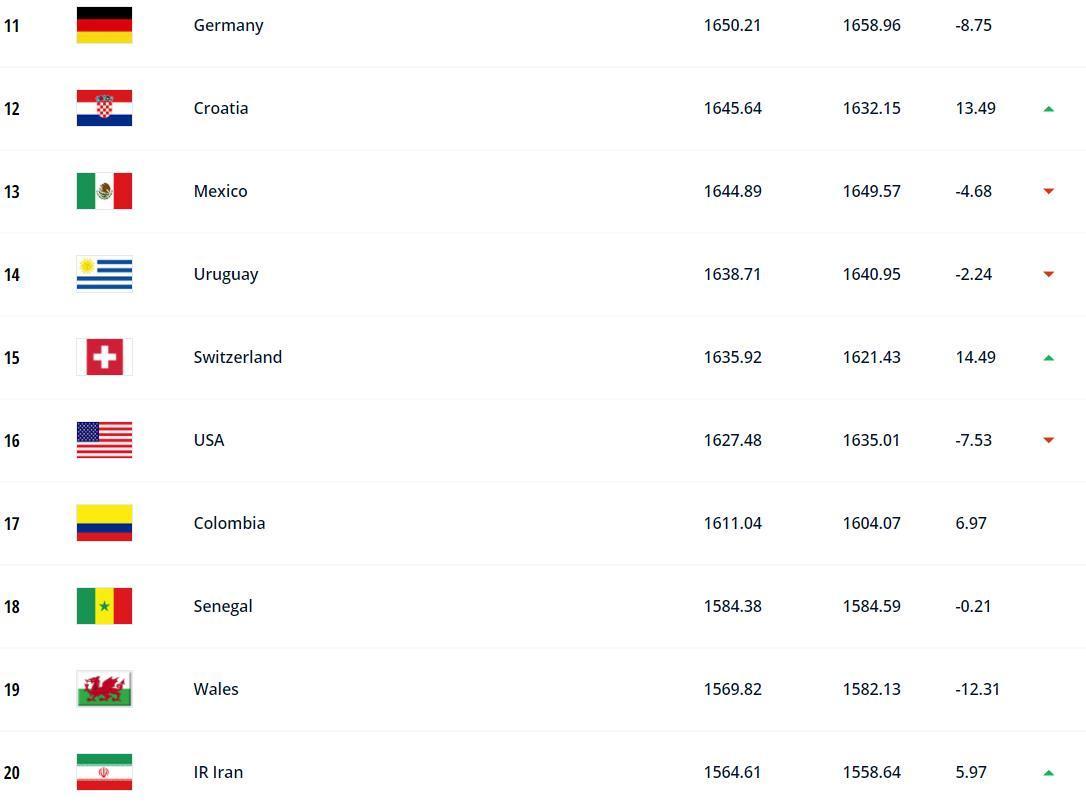The image size is (1086, 808).
Task: Click the Switzerland flag icon
Action: coord(104,357)
